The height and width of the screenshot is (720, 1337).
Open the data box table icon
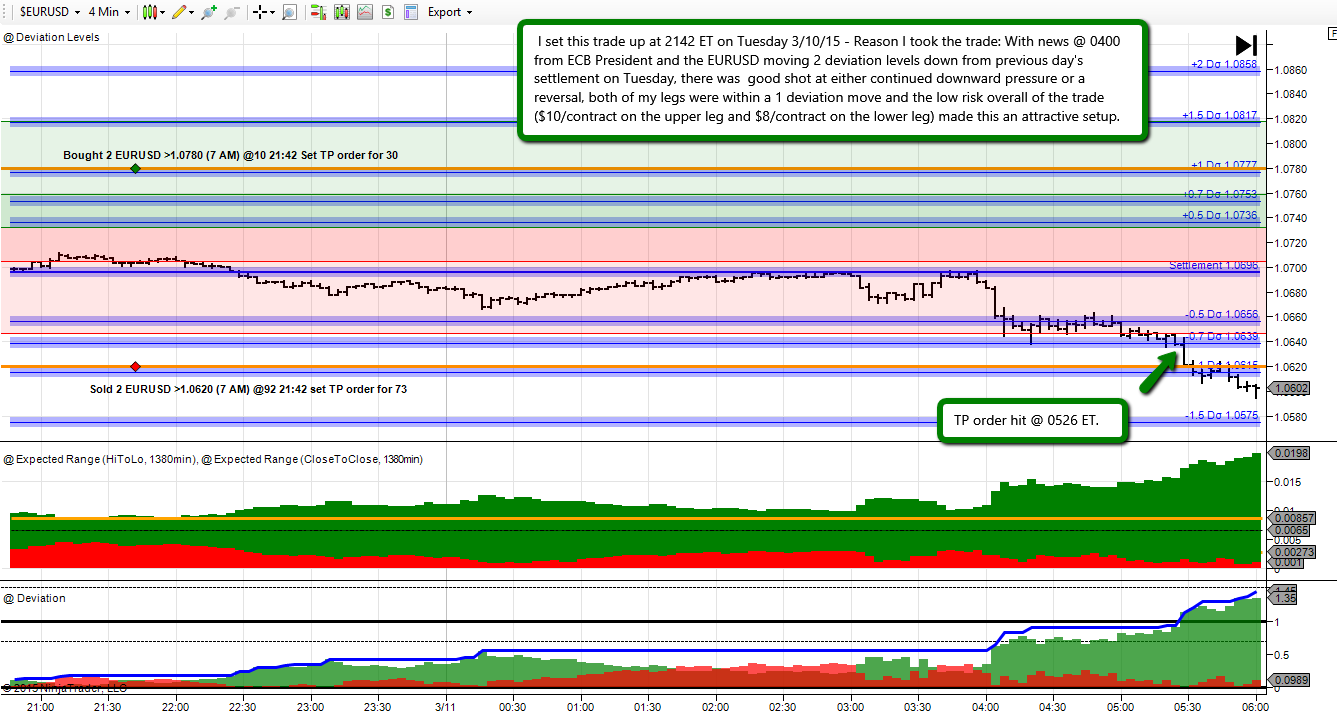click(x=410, y=12)
